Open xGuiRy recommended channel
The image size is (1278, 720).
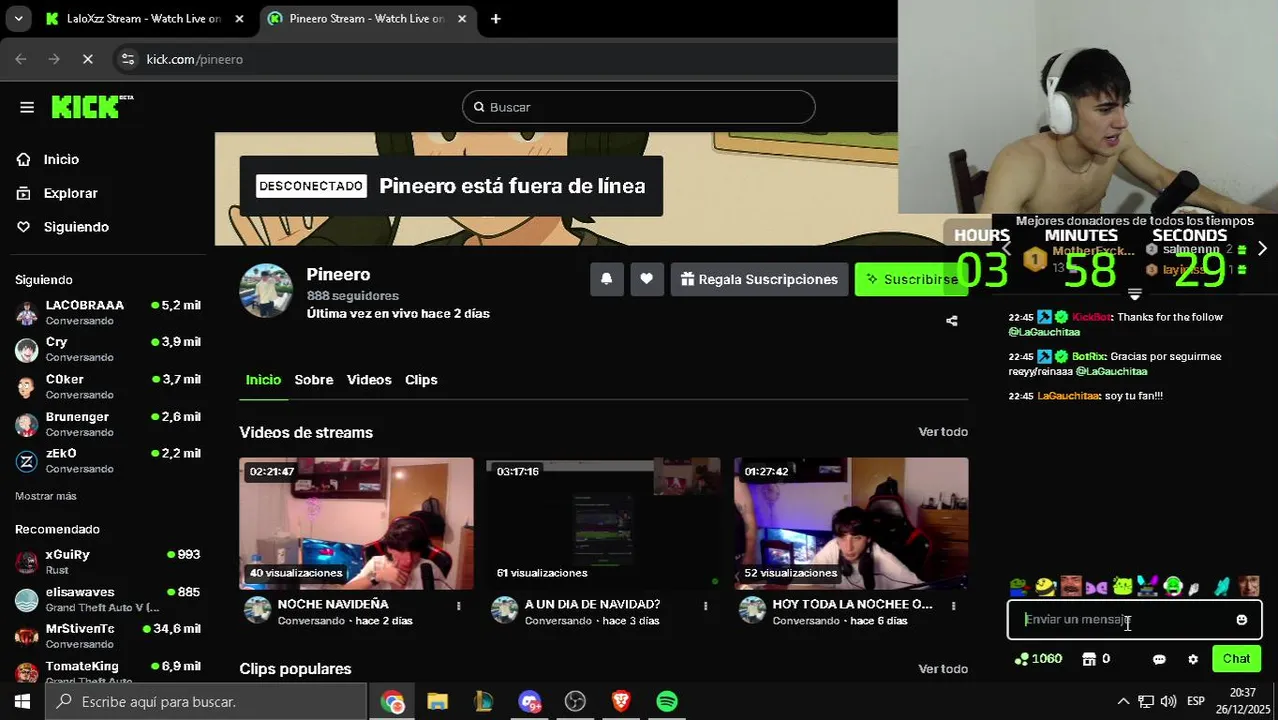[x=107, y=561]
